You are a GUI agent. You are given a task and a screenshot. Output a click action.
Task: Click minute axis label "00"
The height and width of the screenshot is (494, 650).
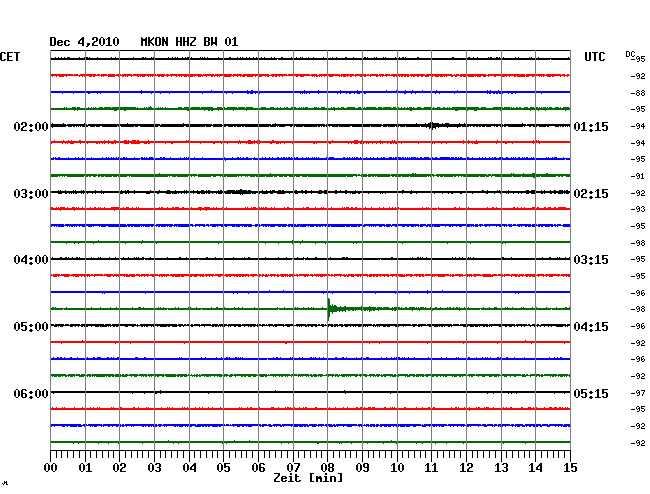click(51, 467)
